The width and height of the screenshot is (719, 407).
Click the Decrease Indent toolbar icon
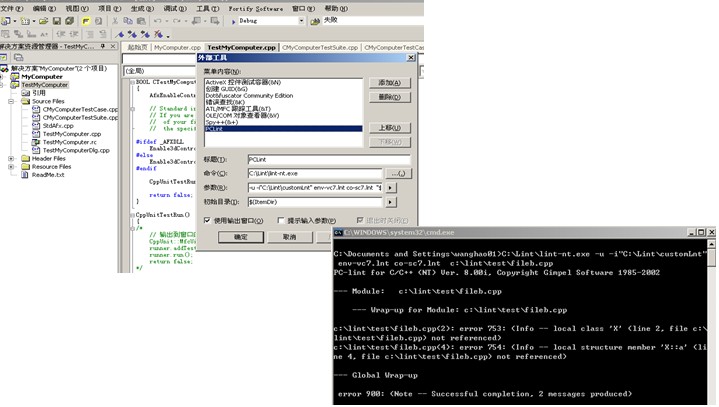[61, 34]
